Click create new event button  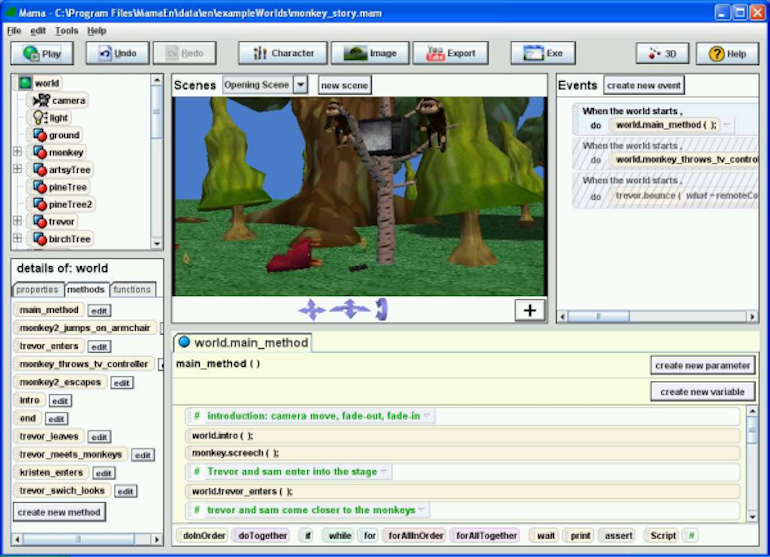[x=644, y=85]
